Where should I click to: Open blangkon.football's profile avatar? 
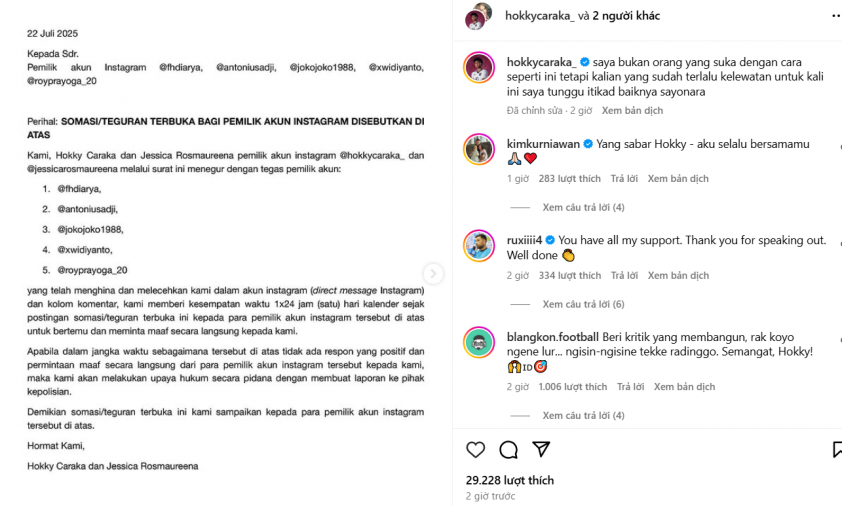click(479, 343)
